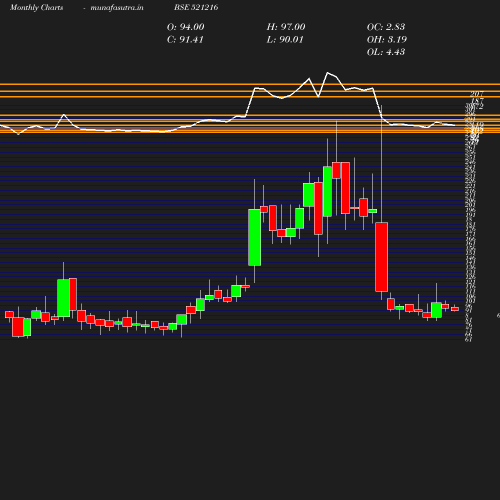Select the 'OC: 2.83' reading
Screen dimensions: 500x500
click(386, 27)
